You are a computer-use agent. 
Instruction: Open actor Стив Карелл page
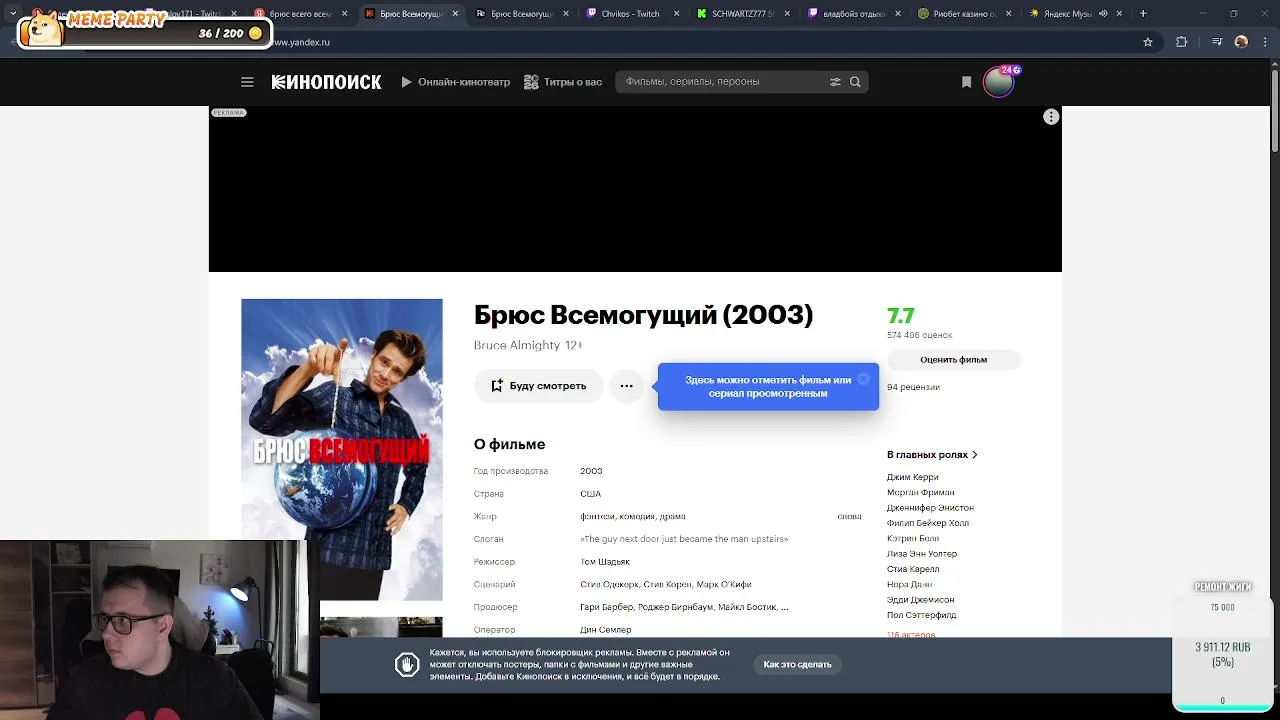[x=913, y=569]
